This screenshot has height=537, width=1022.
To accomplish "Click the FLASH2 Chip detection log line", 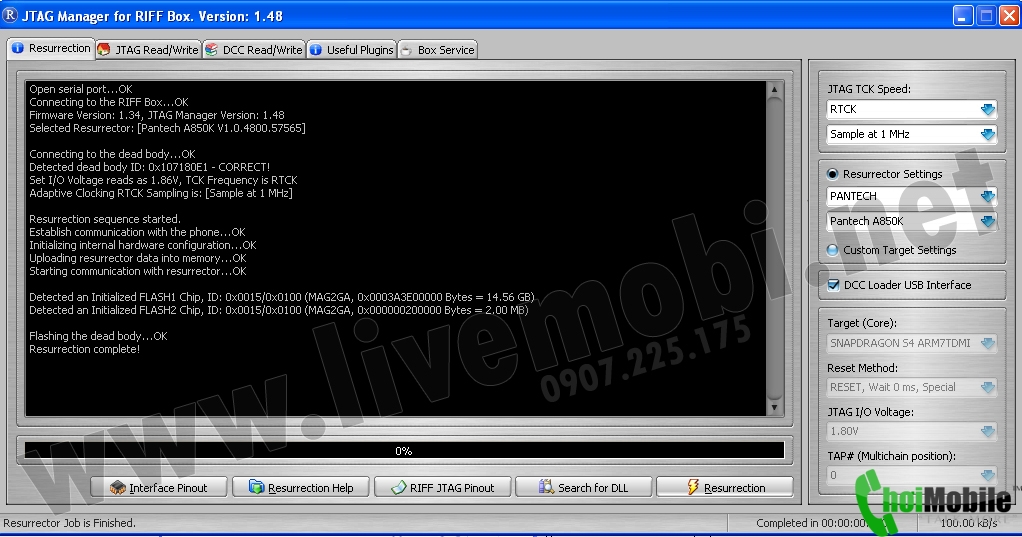I will [x=279, y=310].
